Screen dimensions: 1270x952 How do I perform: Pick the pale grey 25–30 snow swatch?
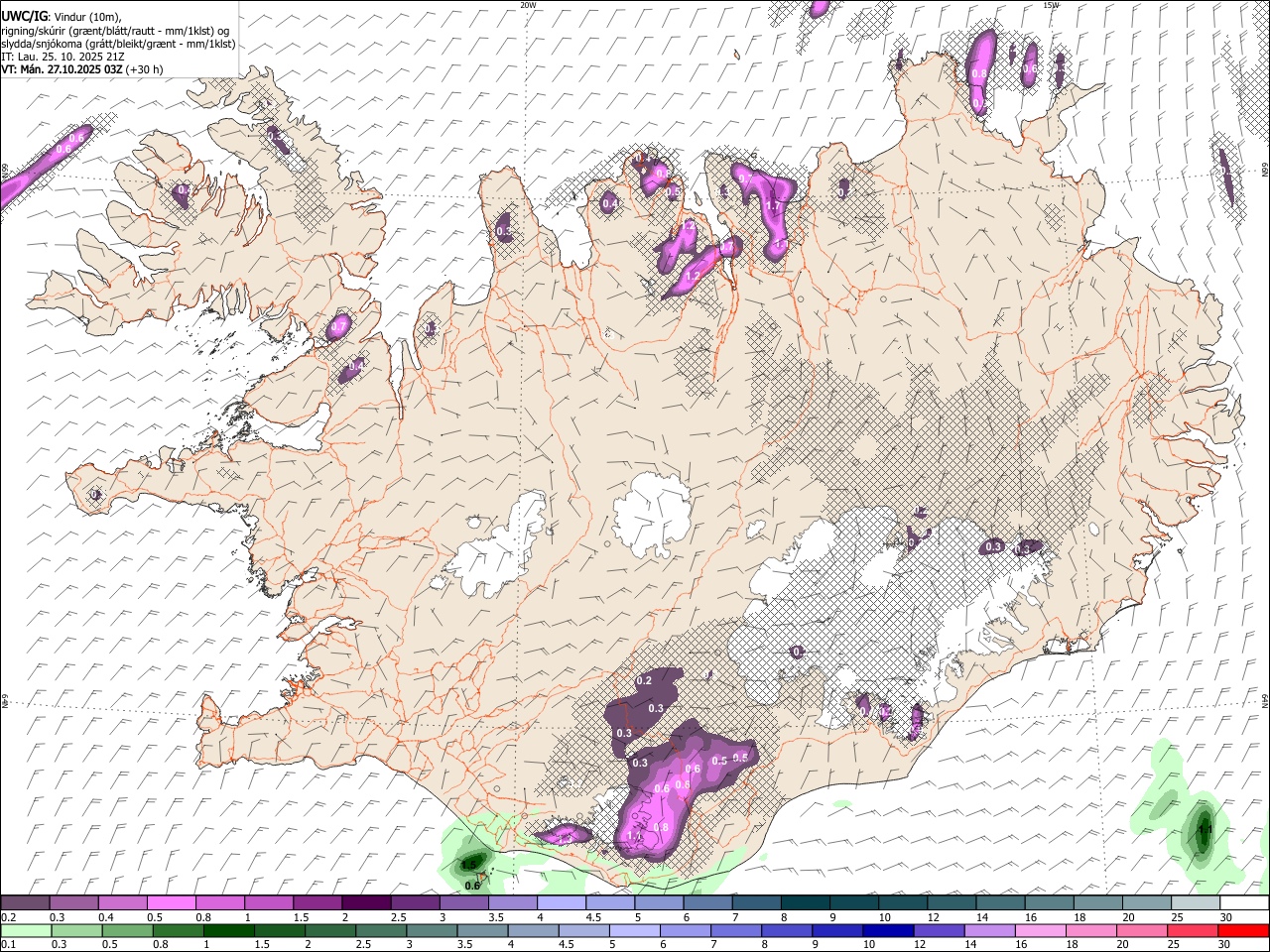point(1196,903)
